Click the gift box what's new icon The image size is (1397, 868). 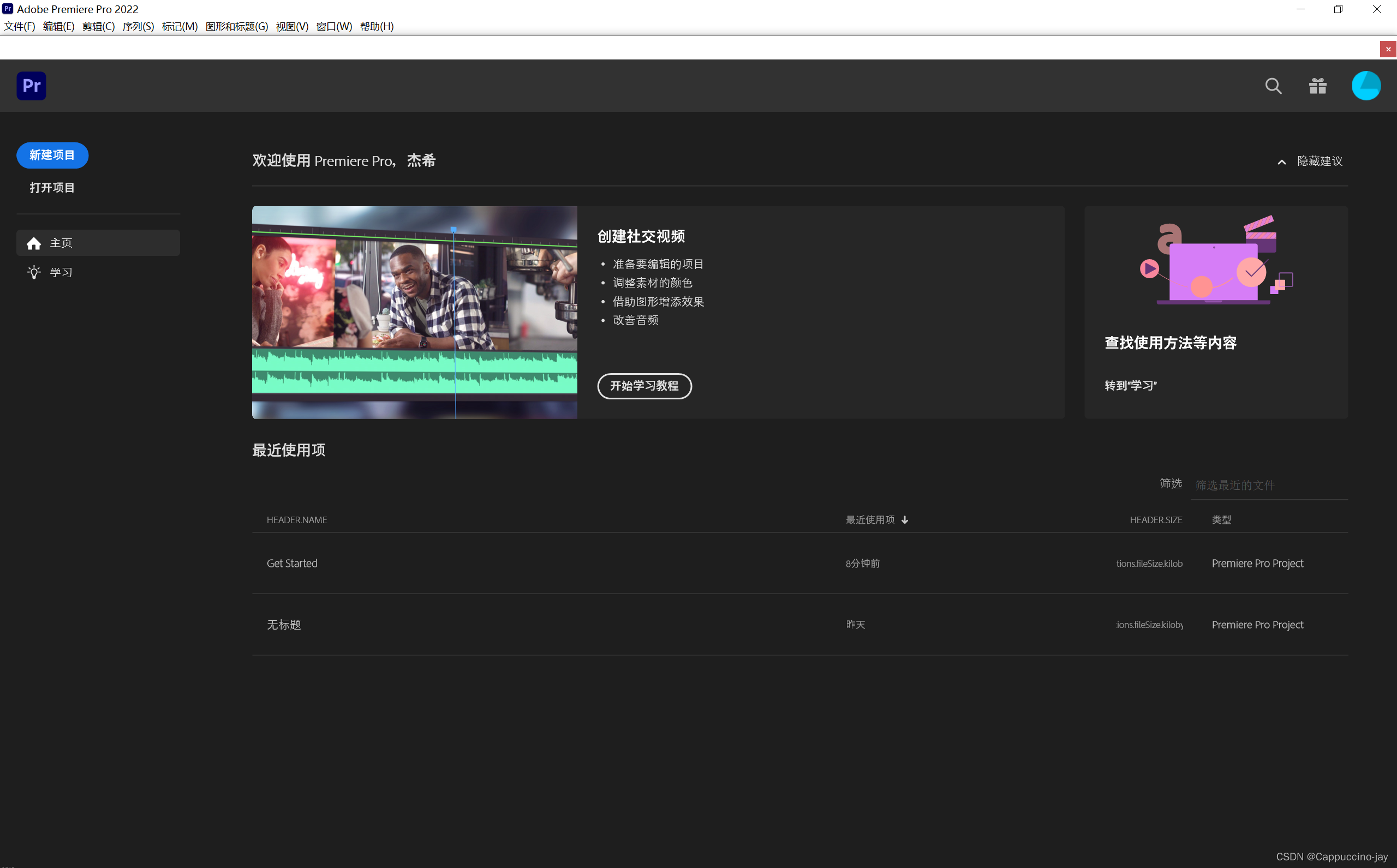coord(1317,86)
